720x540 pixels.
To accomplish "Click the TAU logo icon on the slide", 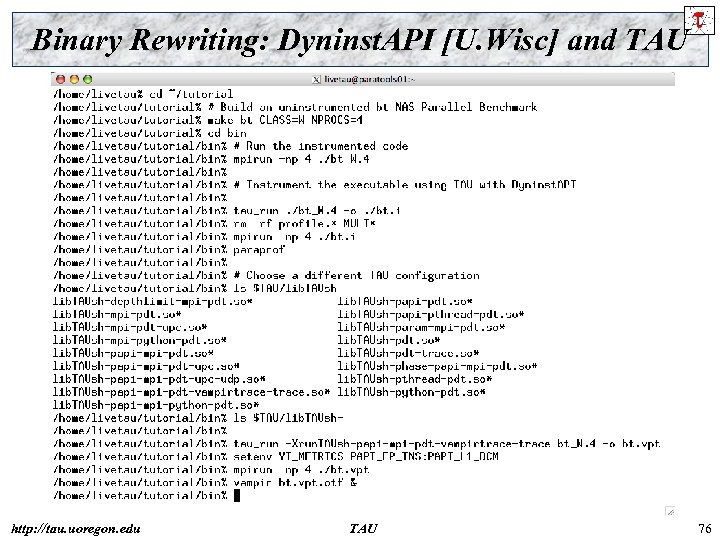I will click(699, 20).
